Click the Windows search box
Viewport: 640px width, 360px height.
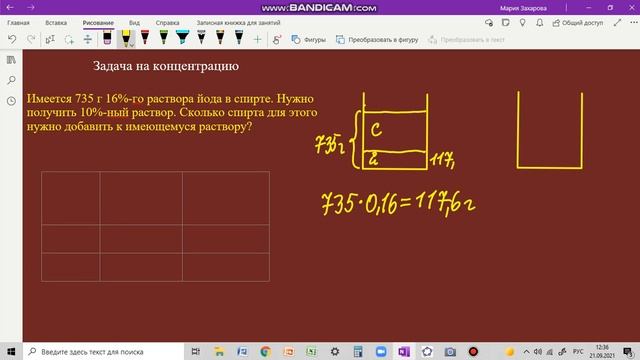104,351
